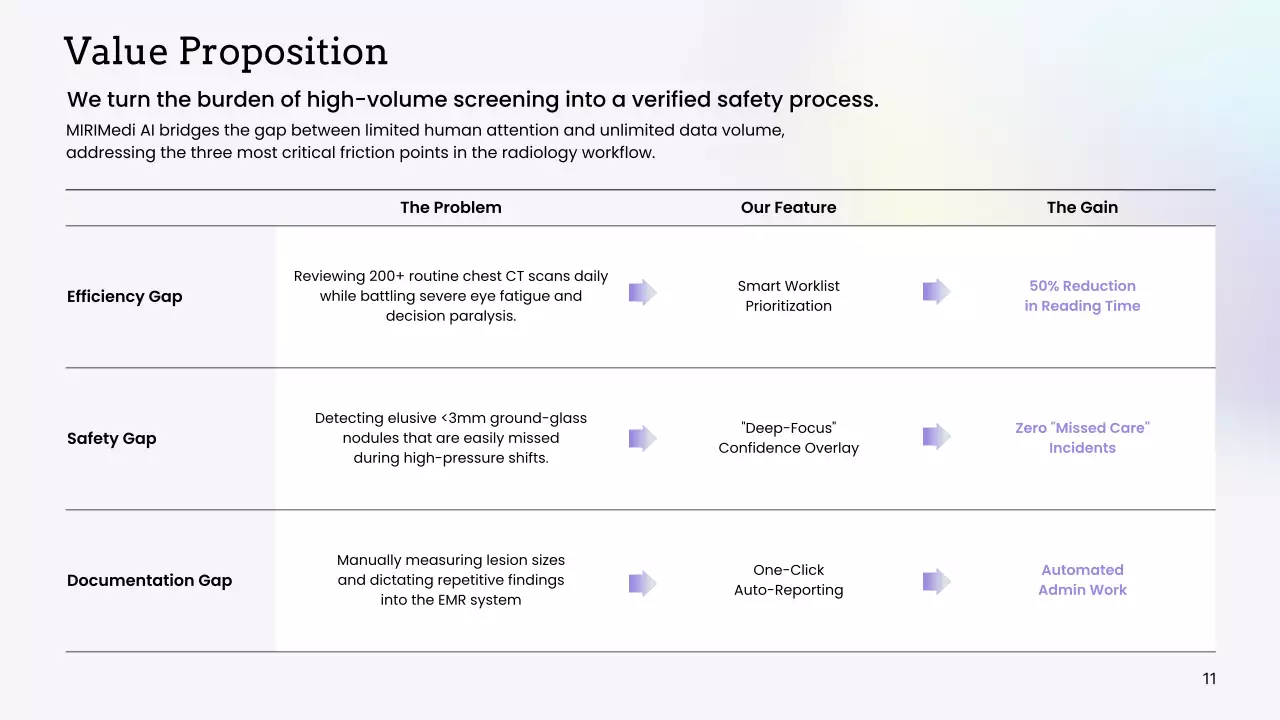
Task: Click the Efficiency Gap row label
Action: [x=125, y=296]
